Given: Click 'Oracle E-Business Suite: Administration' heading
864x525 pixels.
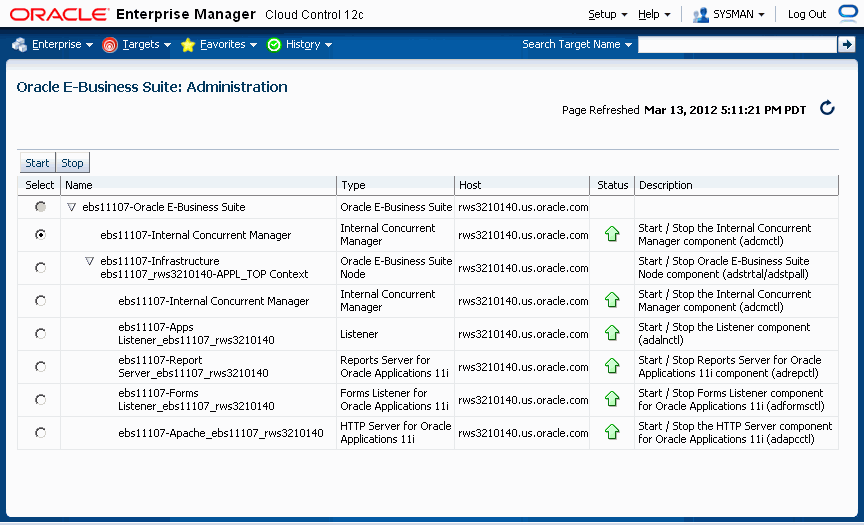Looking at the screenshot, I should tap(152, 86).
